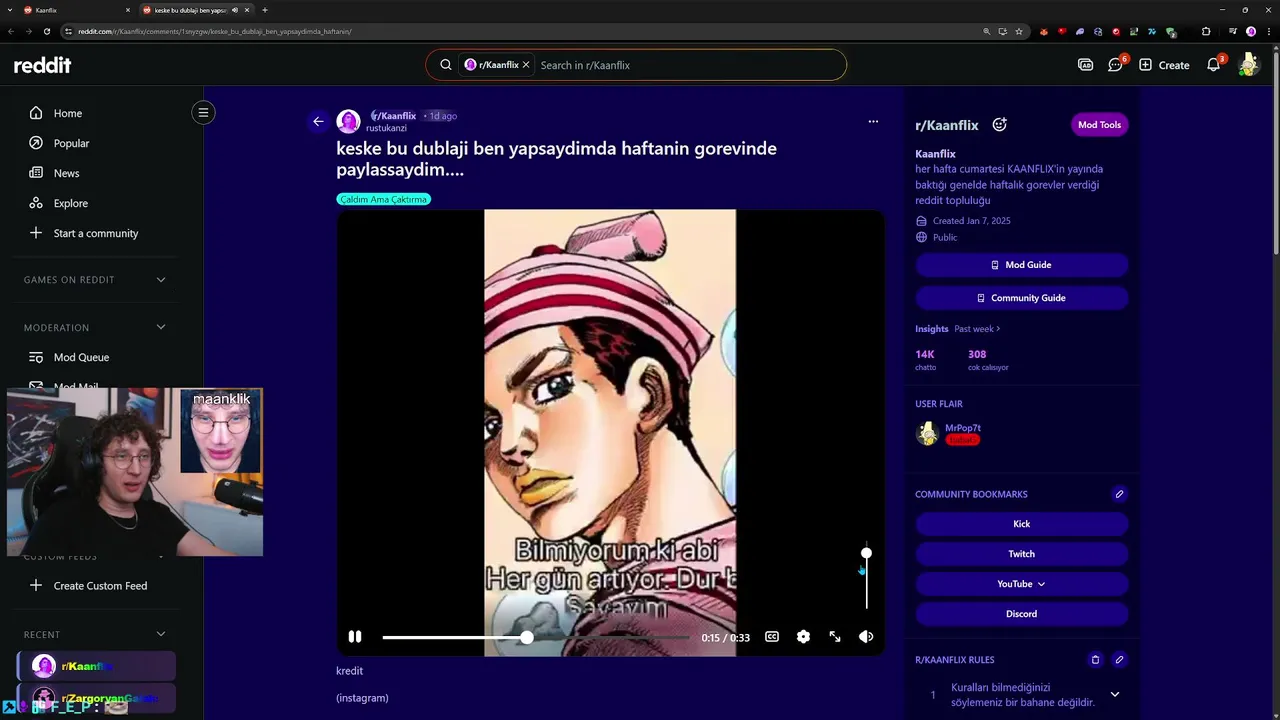Open r/Kaanflix link in post header
This screenshot has width=1280, height=720.
394,116
